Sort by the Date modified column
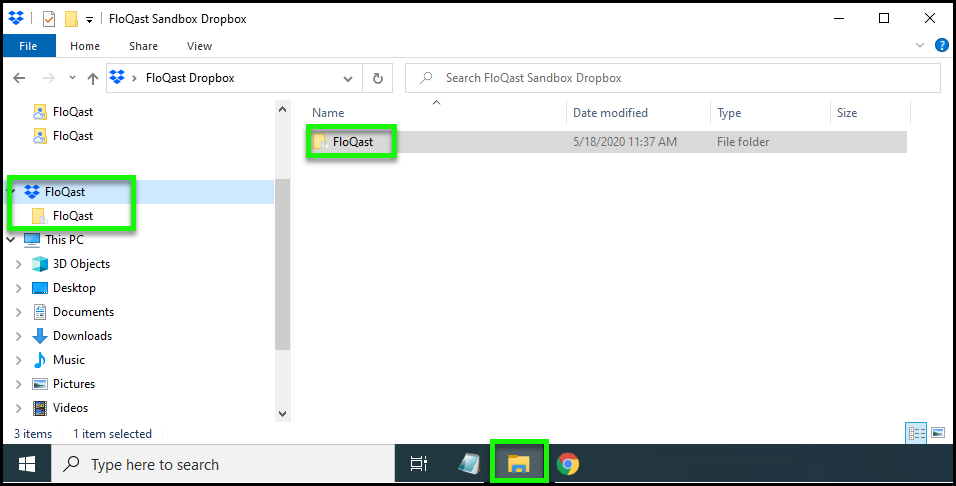Image resolution: width=956 pixels, height=486 pixels. [x=610, y=113]
